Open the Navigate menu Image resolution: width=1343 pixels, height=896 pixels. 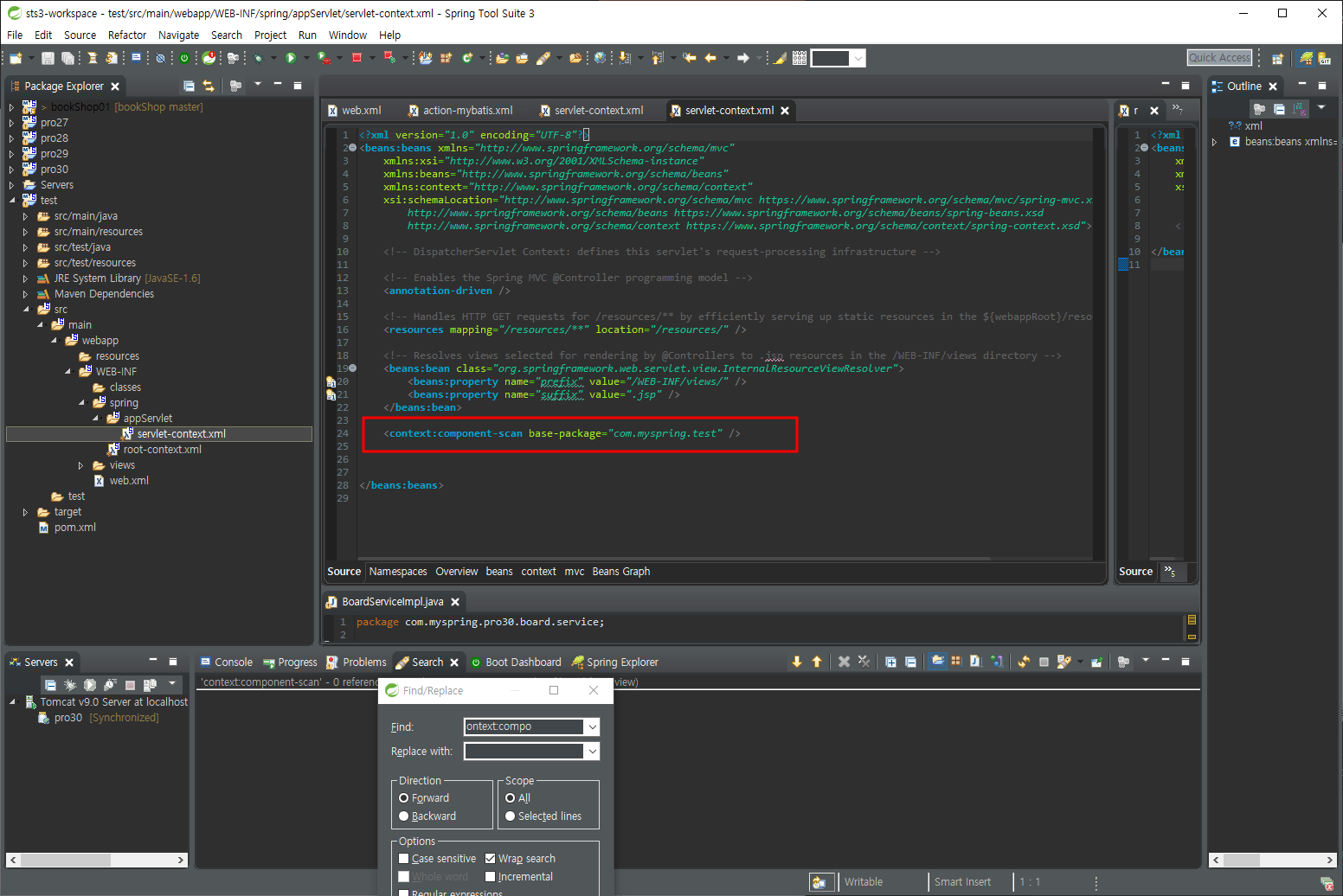pyautogui.click(x=179, y=35)
